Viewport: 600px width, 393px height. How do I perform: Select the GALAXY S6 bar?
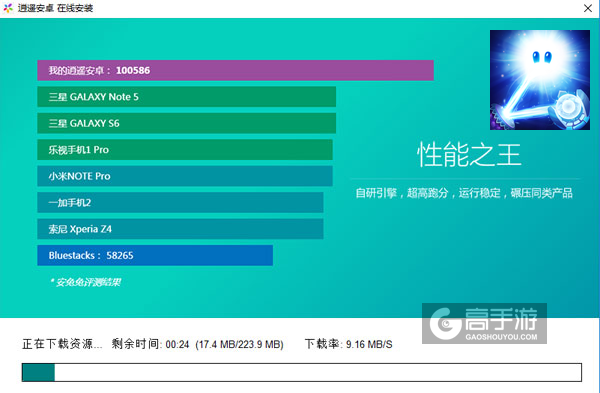(x=187, y=123)
